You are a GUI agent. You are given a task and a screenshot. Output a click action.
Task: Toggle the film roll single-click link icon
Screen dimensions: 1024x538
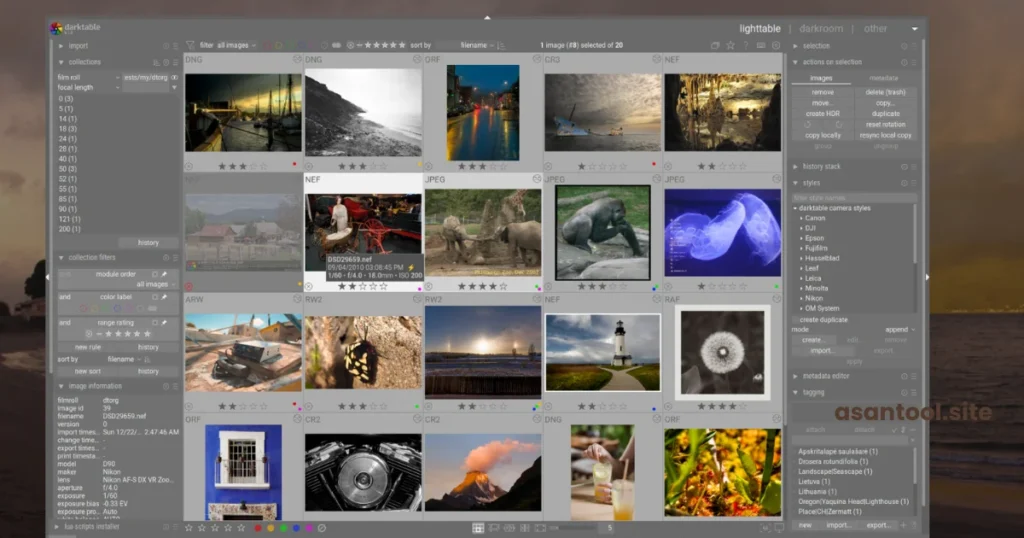(174, 78)
